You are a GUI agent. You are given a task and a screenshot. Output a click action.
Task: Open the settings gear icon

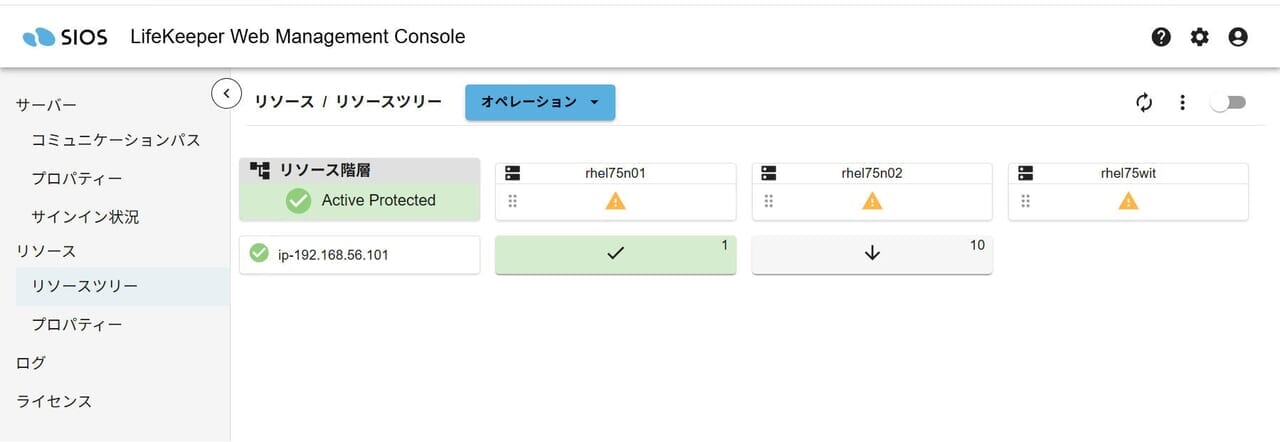(1199, 37)
